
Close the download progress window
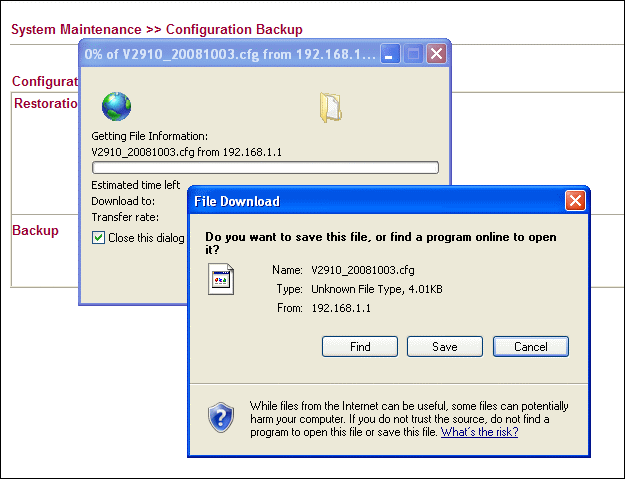click(x=436, y=53)
